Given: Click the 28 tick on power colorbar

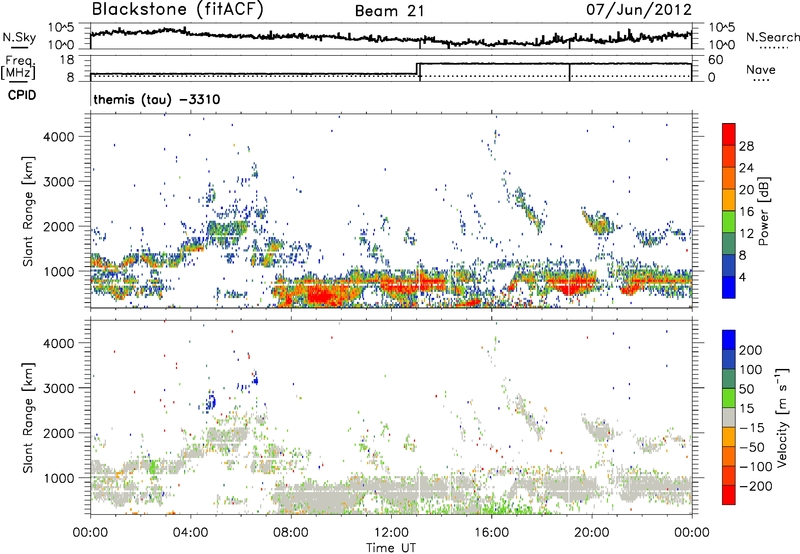Looking at the screenshot, I should 746,146.
